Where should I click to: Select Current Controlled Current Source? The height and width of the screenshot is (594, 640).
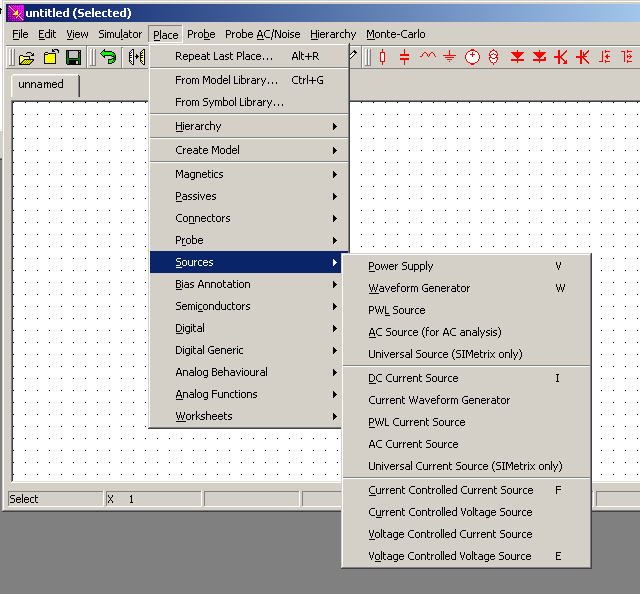[466, 490]
